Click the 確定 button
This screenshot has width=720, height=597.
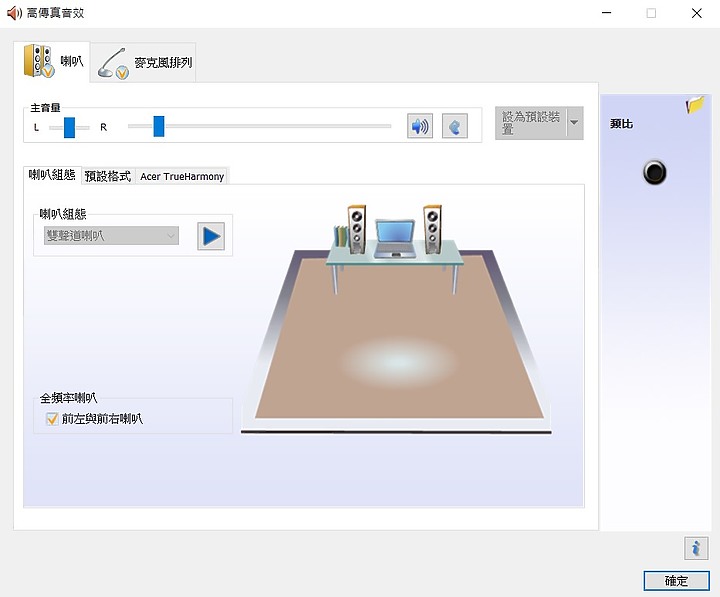[x=676, y=581]
